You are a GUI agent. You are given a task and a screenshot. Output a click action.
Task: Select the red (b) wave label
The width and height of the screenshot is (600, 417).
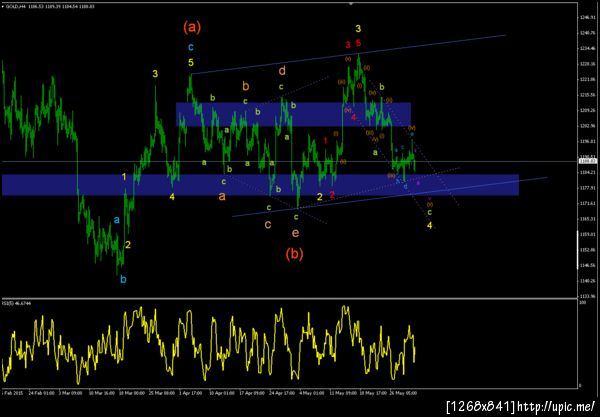(294, 254)
